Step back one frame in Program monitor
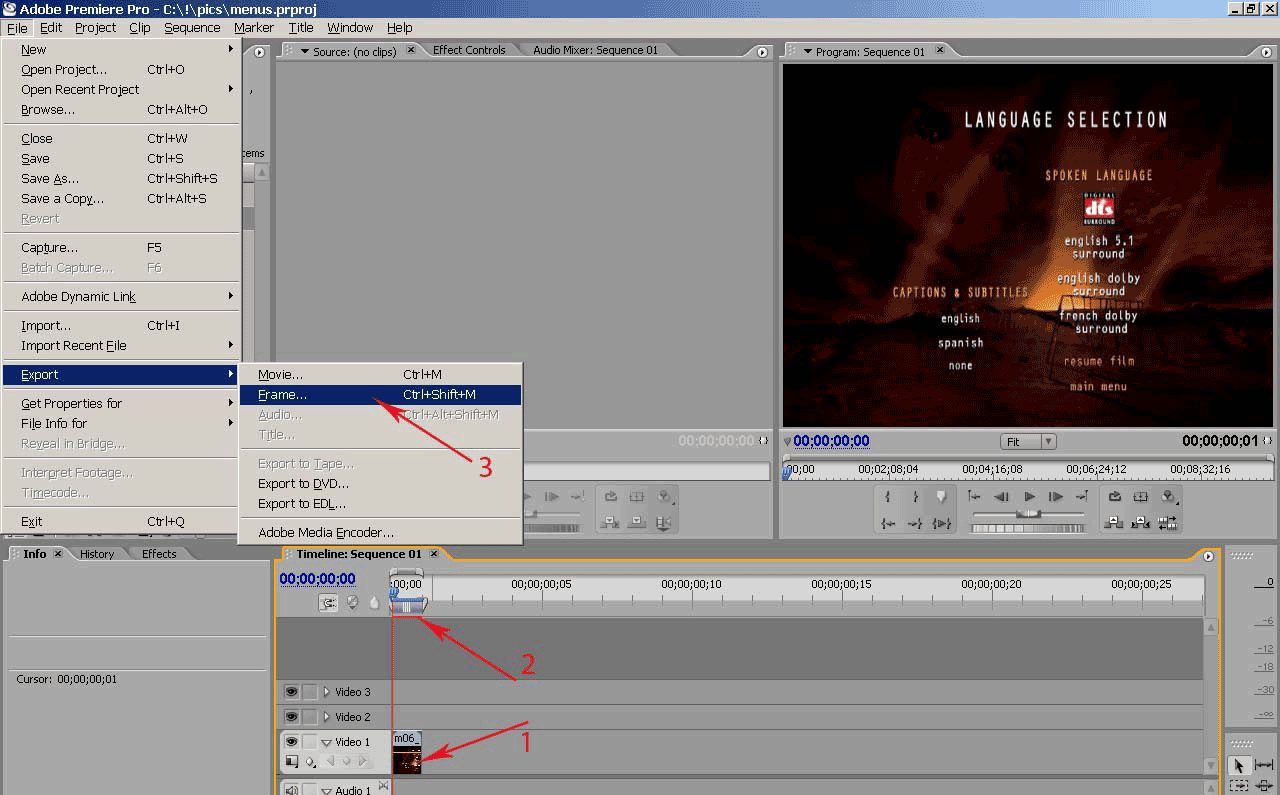Screen dimensions: 1280x795 [x=1002, y=497]
